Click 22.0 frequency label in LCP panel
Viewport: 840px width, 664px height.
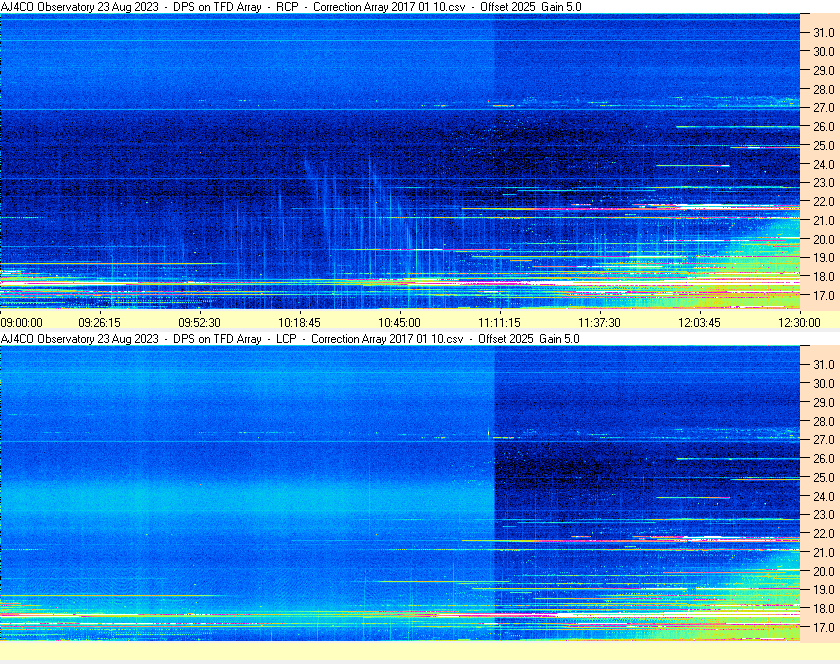pyautogui.click(x=823, y=533)
